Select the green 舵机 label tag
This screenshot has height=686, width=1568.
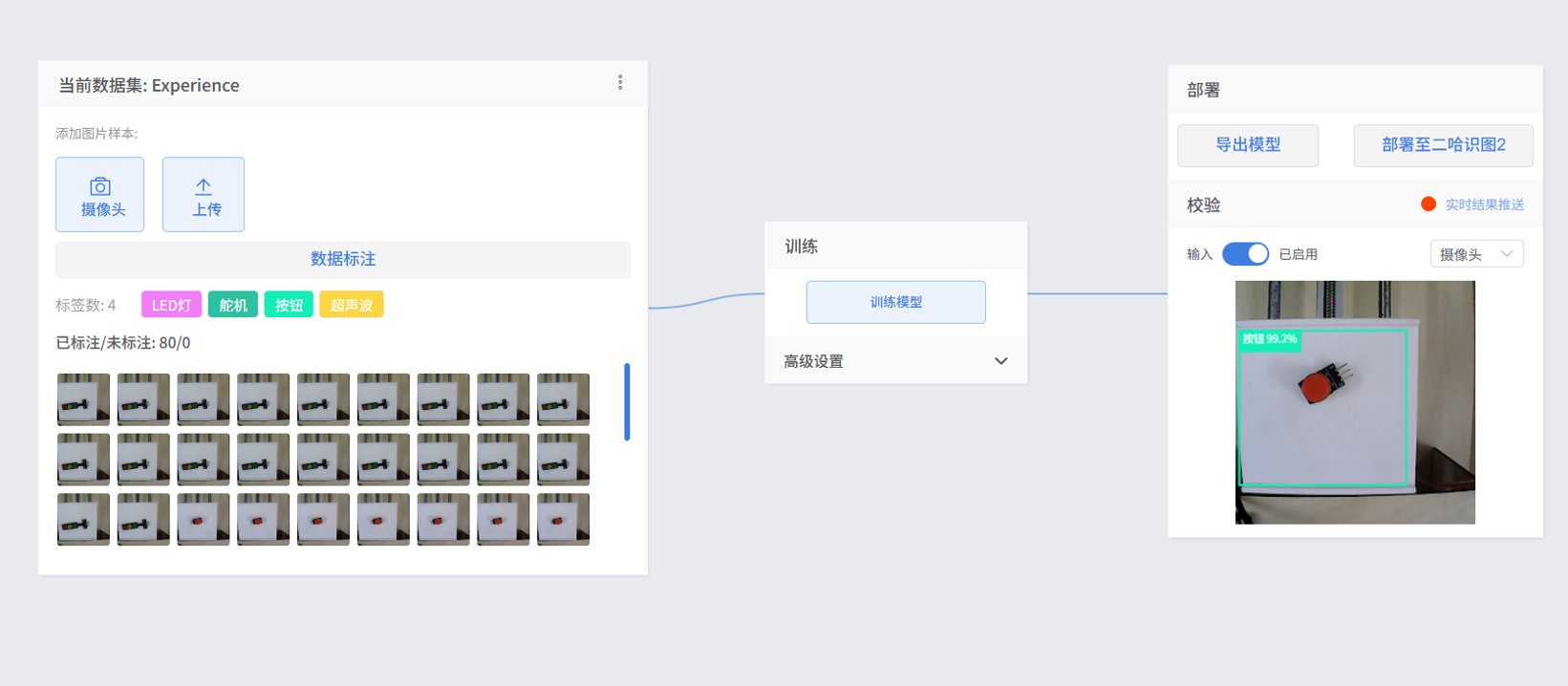[233, 305]
